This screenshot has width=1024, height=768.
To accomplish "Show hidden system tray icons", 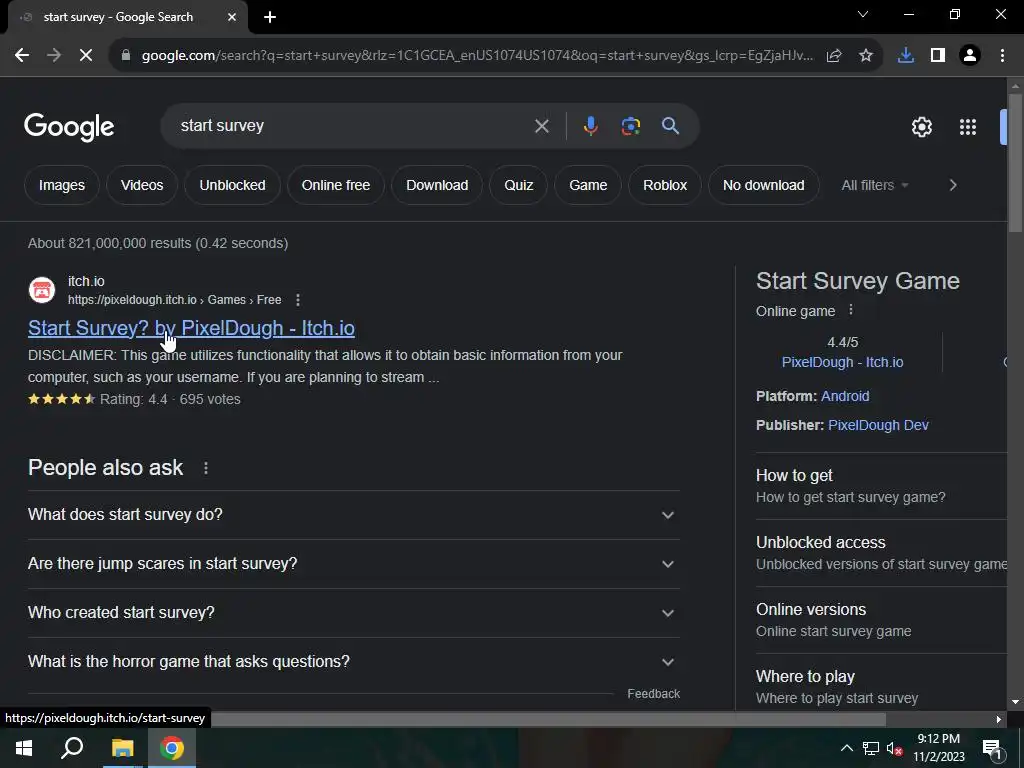I will coord(846,748).
